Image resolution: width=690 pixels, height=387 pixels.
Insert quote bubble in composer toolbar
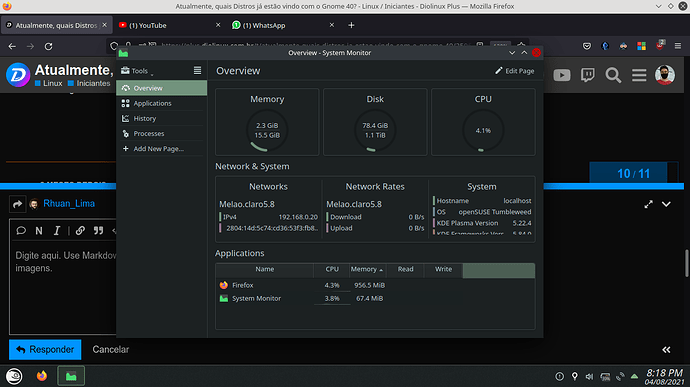coord(21,231)
